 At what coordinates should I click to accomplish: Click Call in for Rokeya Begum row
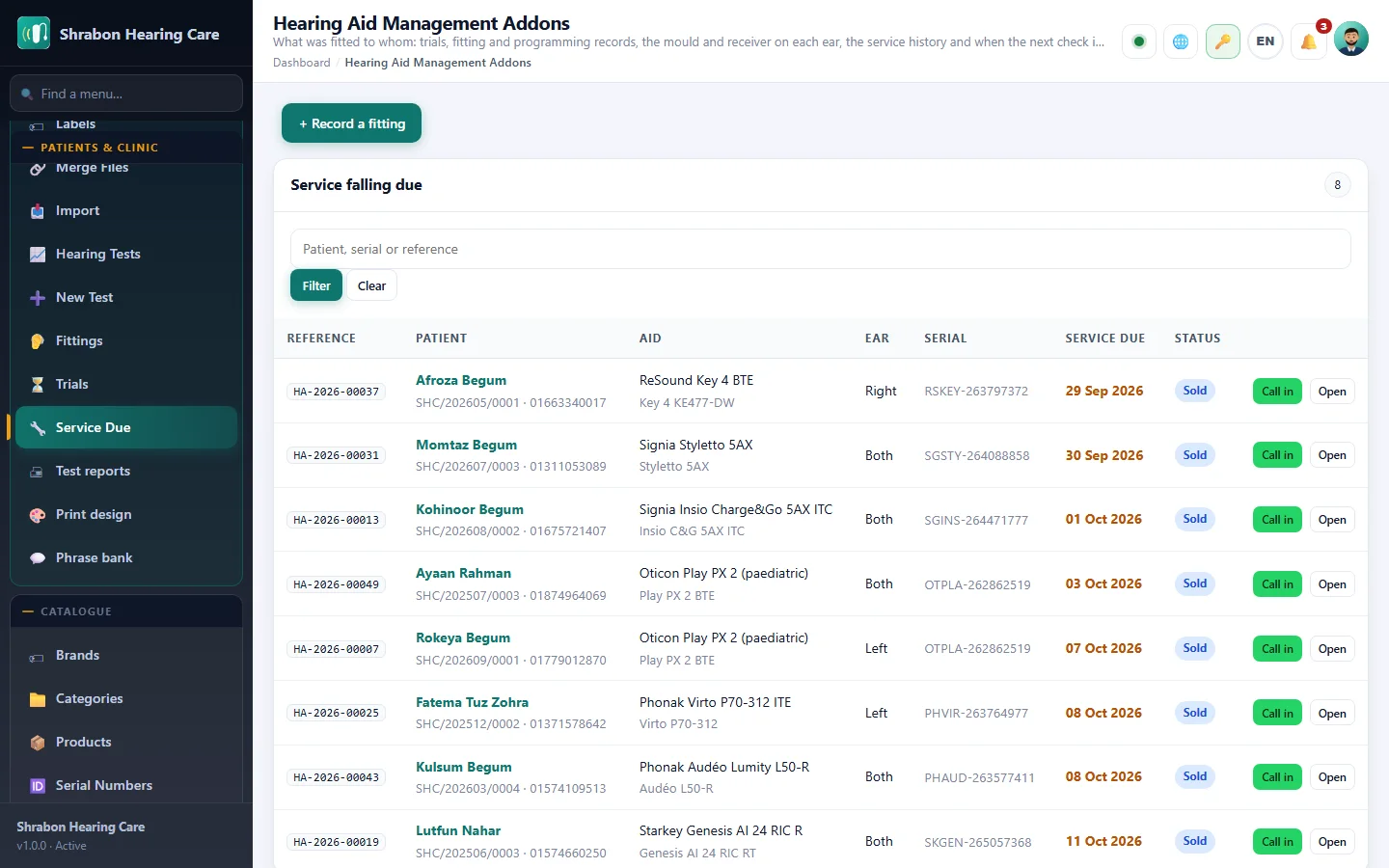[x=1277, y=649]
